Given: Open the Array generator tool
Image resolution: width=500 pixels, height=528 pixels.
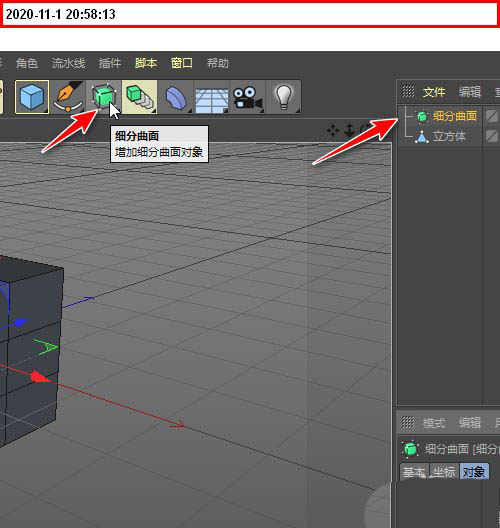Looking at the screenshot, I should (x=139, y=97).
